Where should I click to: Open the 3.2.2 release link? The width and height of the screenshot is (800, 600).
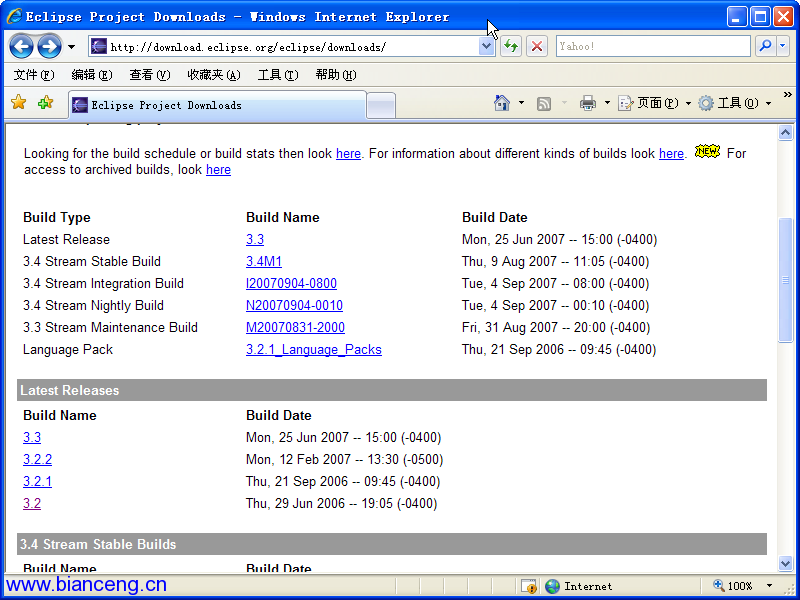coord(37,460)
